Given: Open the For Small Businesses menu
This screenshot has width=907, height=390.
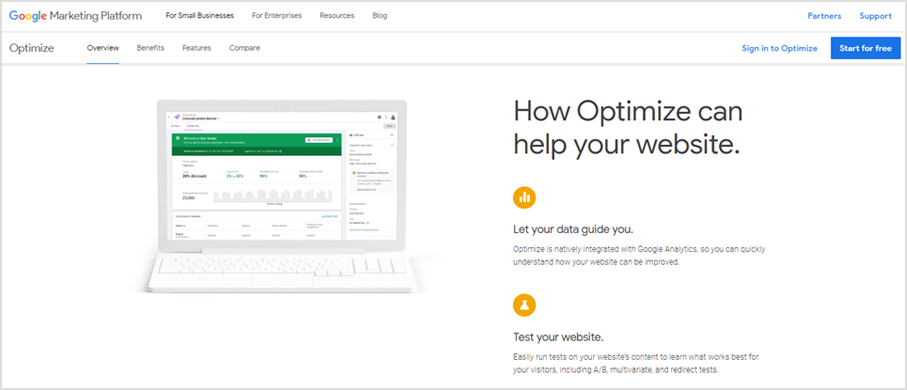Looking at the screenshot, I should pyautogui.click(x=200, y=16).
